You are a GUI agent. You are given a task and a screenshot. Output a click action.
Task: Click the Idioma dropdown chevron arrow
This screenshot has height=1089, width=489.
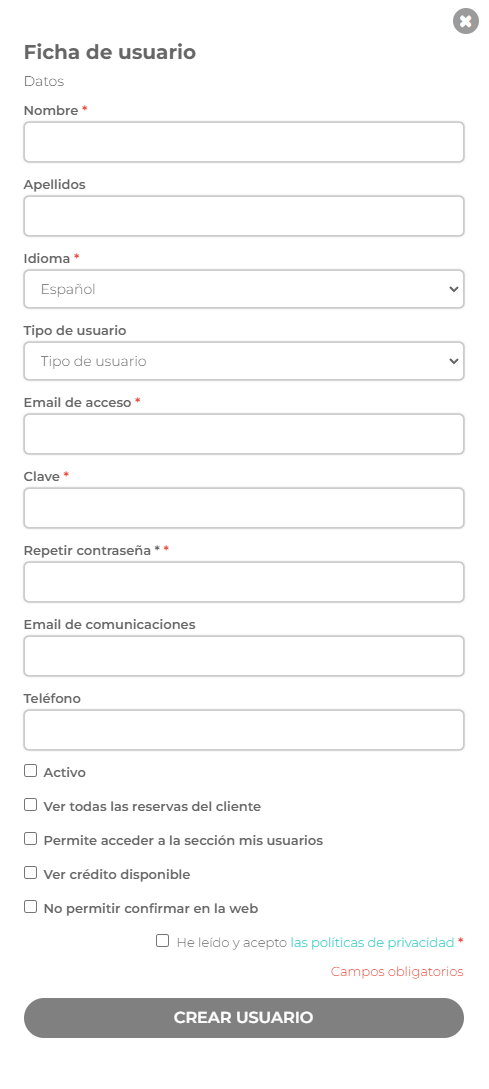[454, 289]
